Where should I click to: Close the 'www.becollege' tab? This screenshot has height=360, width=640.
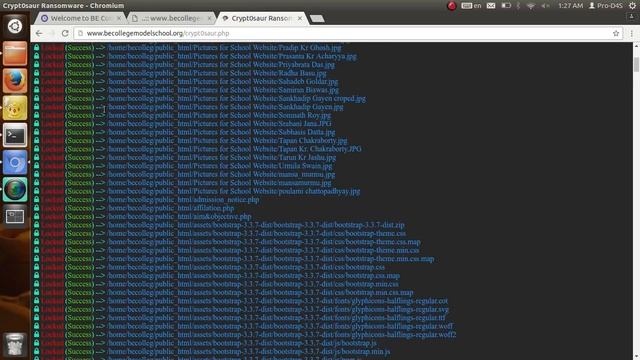coord(209,18)
